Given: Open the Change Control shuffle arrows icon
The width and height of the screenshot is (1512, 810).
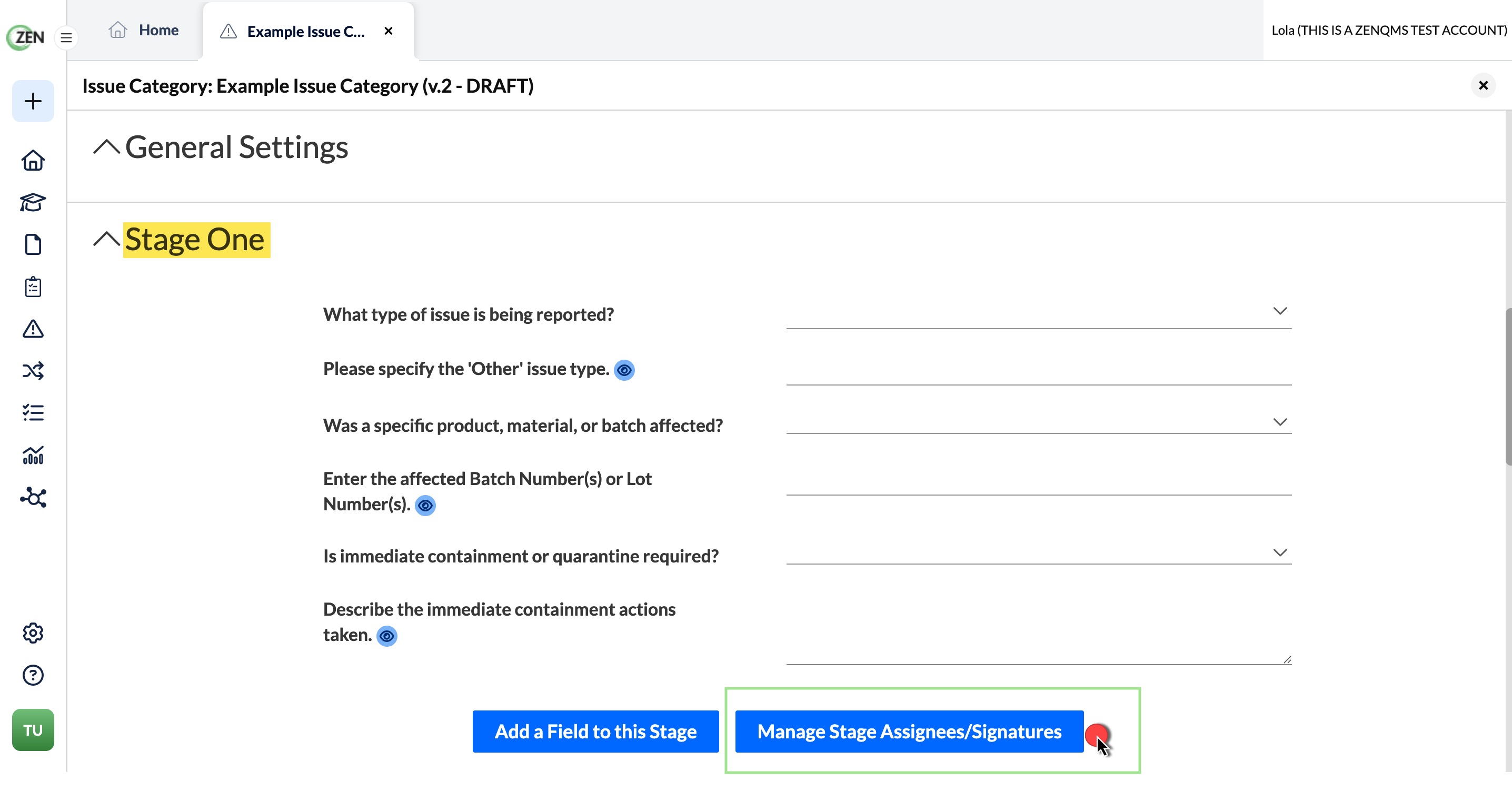Looking at the screenshot, I should pyautogui.click(x=33, y=371).
